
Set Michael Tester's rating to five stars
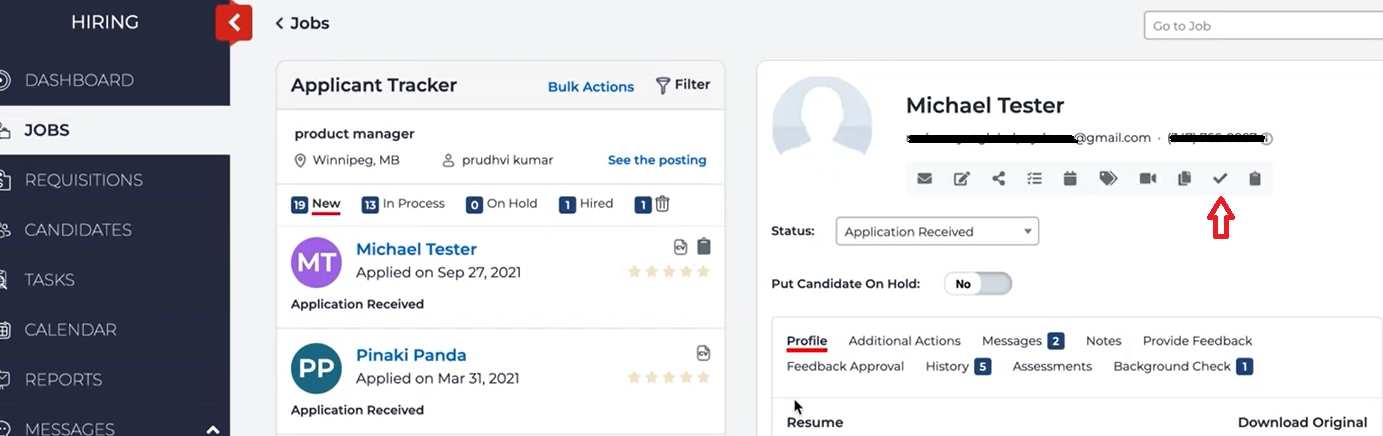tap(703, 271)
